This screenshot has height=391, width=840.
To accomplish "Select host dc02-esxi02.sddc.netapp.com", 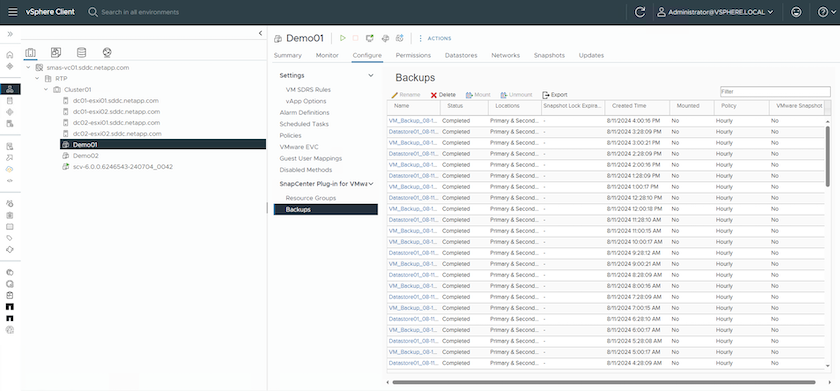I will point(117,134).
